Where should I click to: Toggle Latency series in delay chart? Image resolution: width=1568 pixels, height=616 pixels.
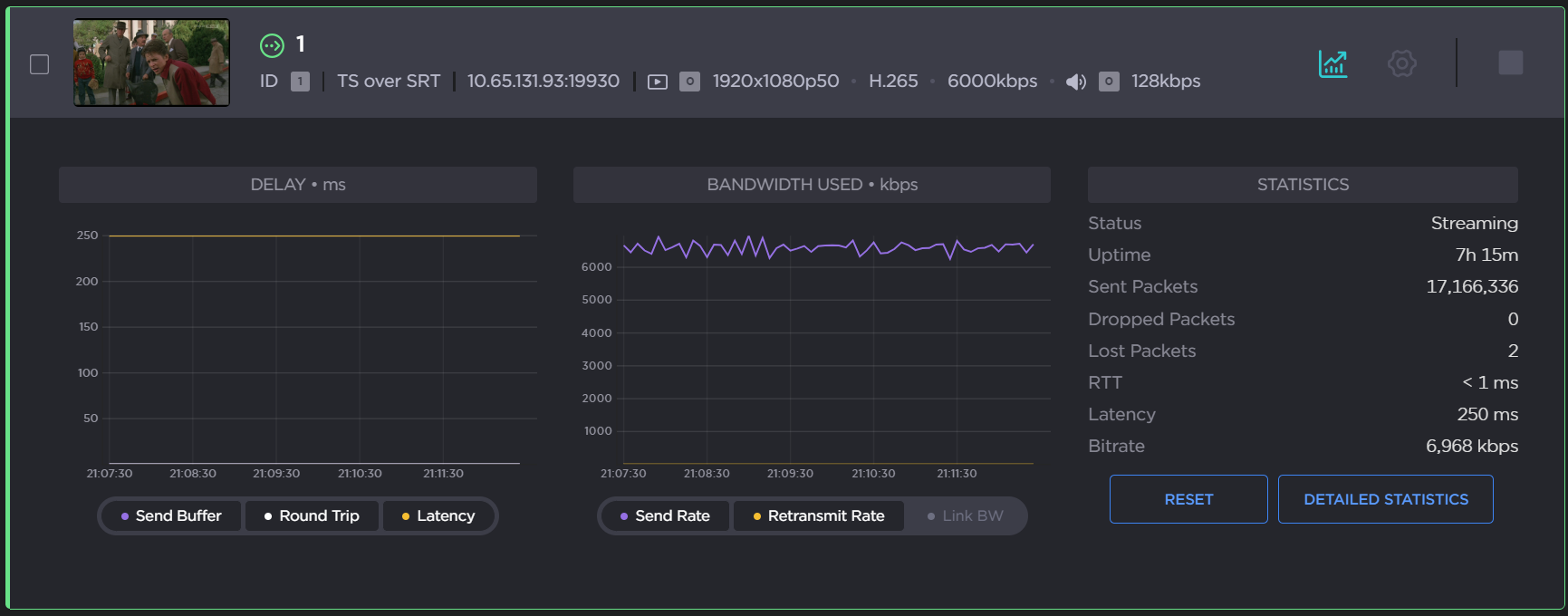coord(438,515)
